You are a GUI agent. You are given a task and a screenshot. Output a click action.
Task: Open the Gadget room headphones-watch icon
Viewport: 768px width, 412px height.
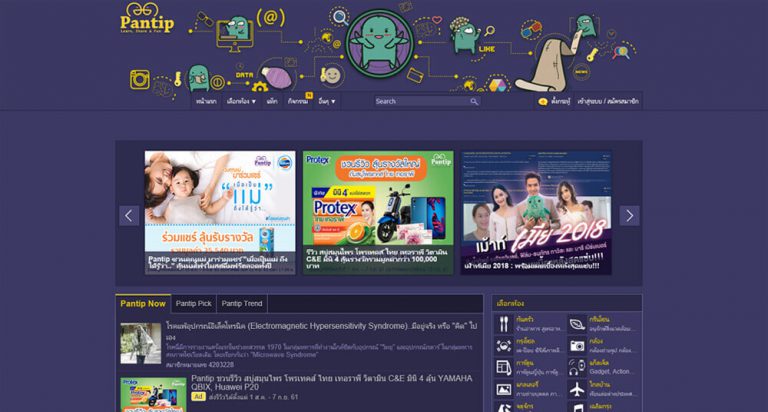coord(577,367)
